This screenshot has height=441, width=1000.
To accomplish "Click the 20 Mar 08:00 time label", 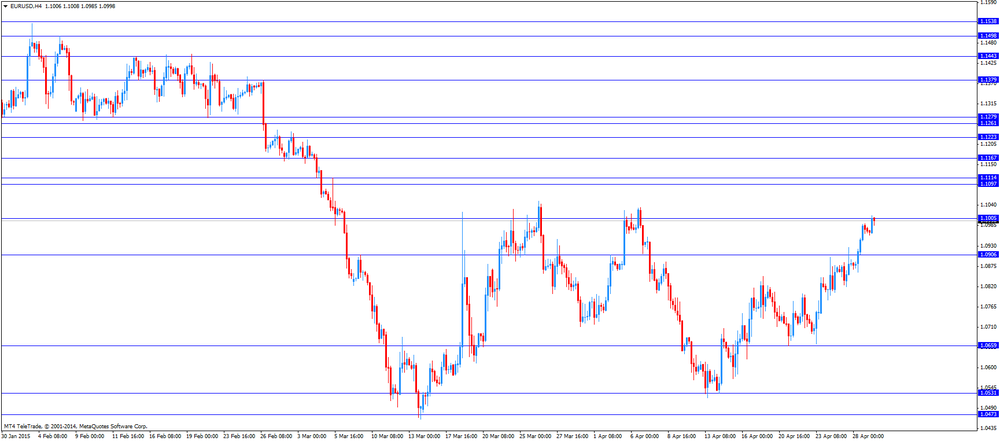I will pyautogui.click(x=498, y=437).
